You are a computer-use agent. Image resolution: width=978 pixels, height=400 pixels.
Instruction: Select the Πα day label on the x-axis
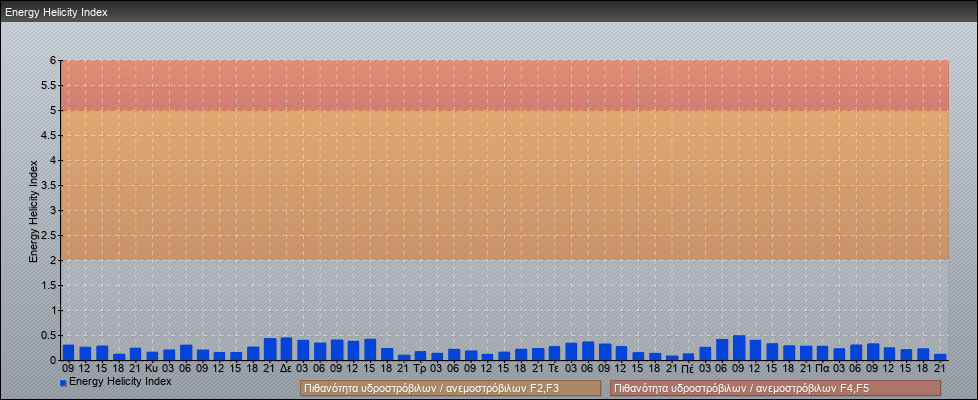pyautogui.click(x=822, y=368)
